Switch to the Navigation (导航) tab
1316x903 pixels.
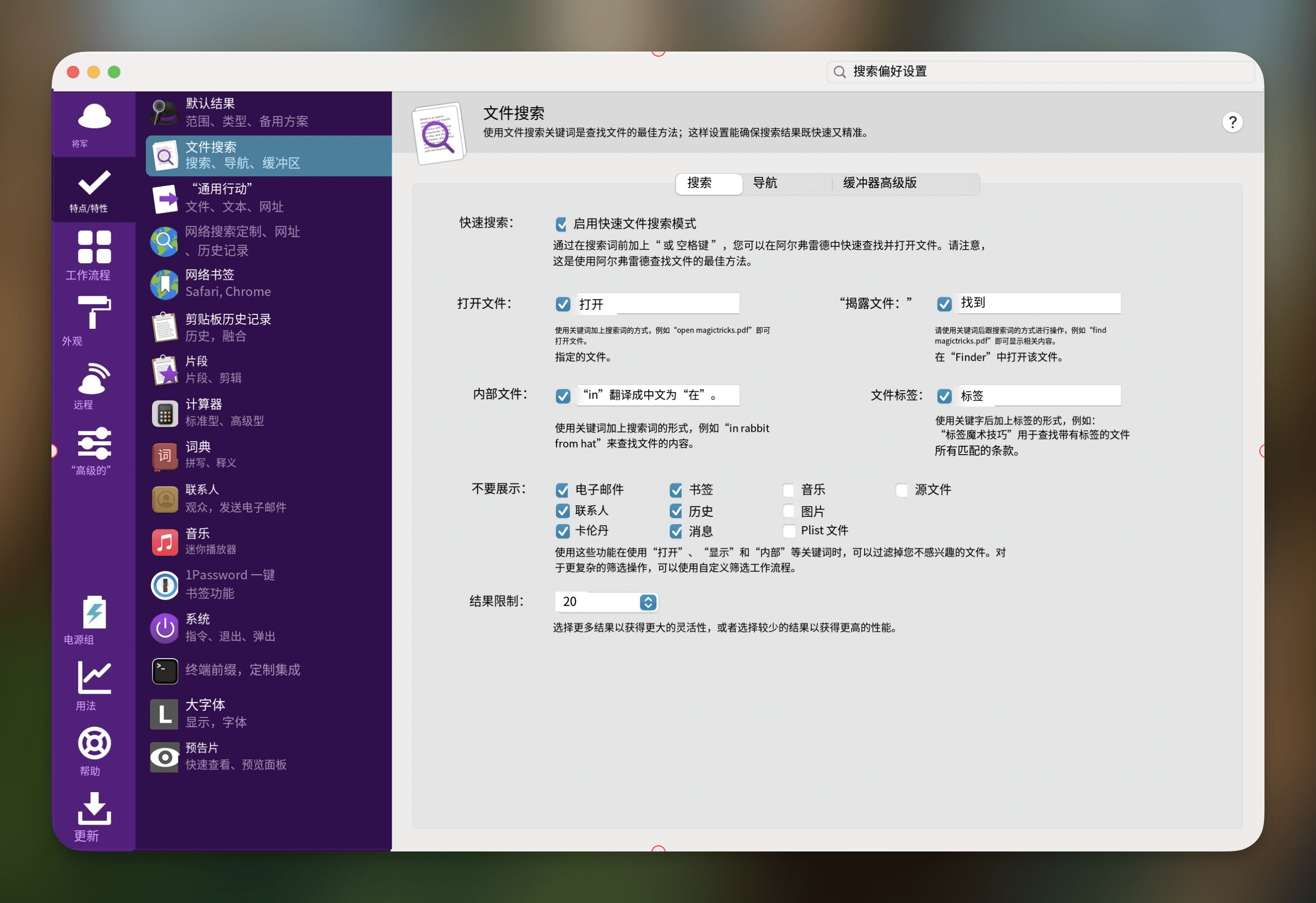[x=765, y=183]
